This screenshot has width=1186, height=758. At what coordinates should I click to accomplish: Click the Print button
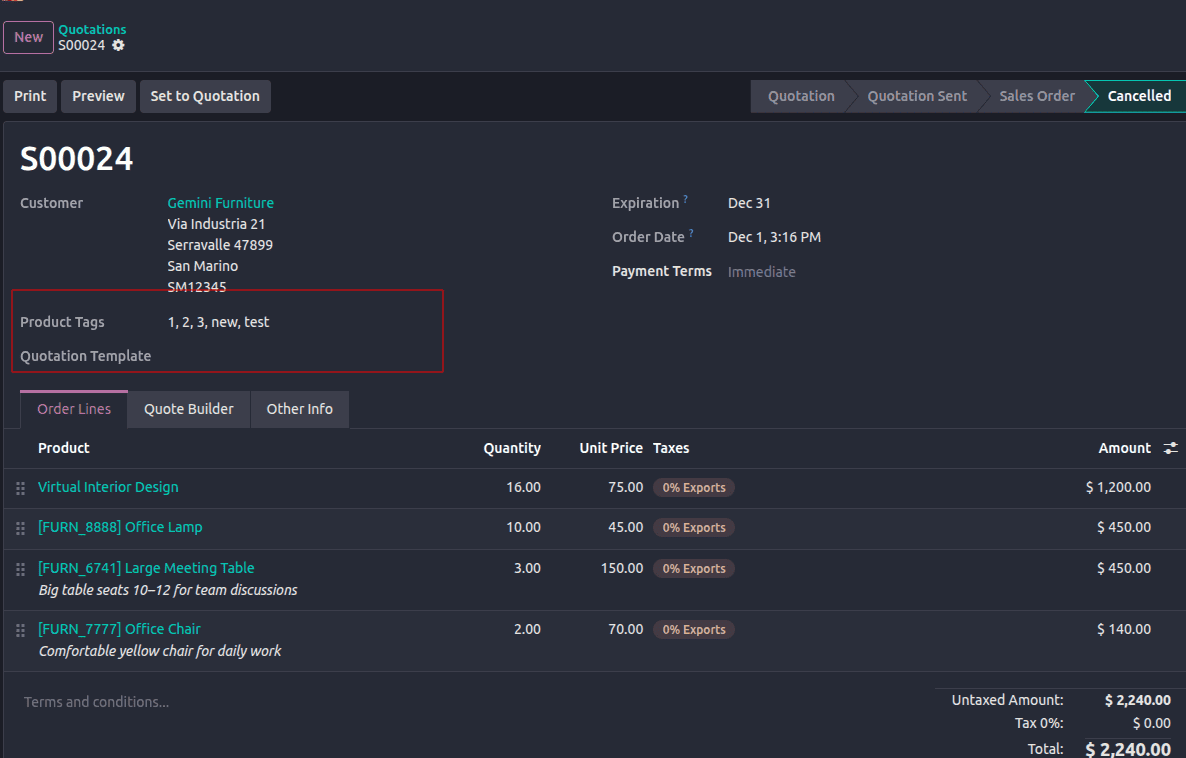pyautogui.click(x=30, y=96)
